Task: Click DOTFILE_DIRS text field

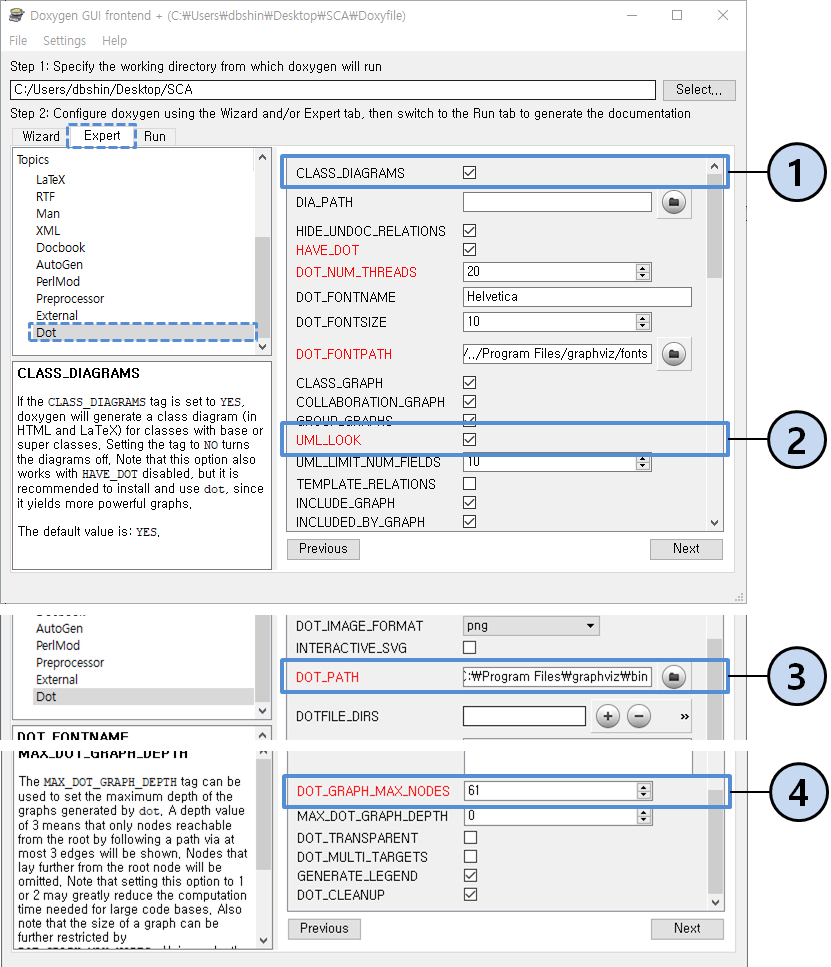Action: pyautogui.click(x=524, y=716)
